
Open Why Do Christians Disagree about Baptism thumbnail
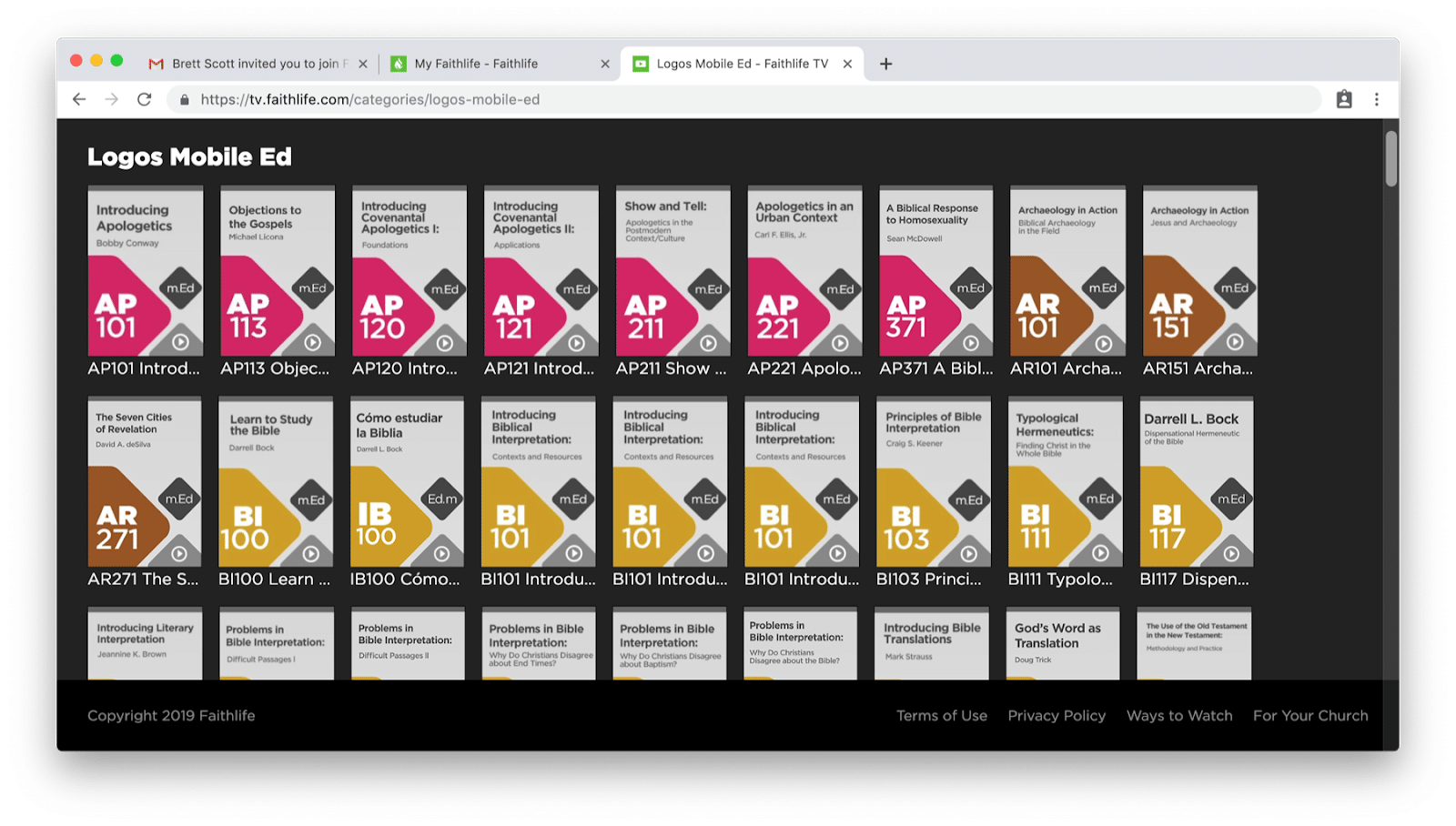(x=670, y=644)
